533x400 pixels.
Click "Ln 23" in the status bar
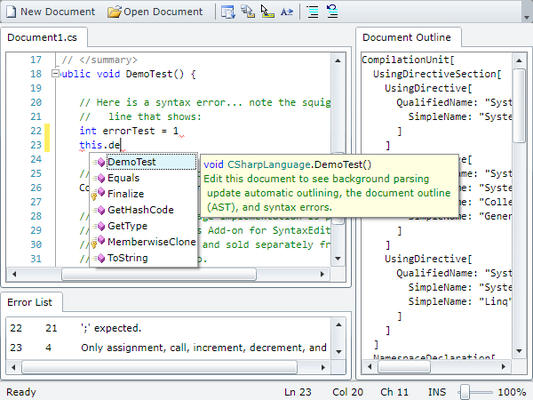pyautogui.click(x=298, y=392)
